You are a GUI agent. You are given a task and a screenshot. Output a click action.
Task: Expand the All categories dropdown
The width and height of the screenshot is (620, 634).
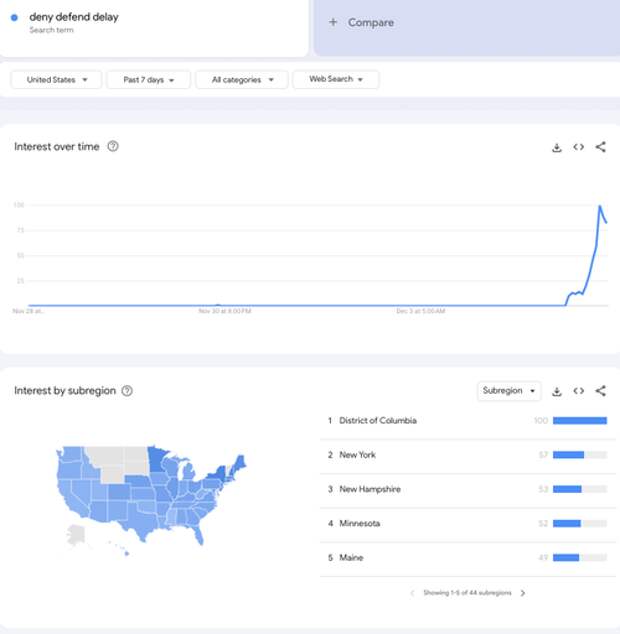pos(242,80)
